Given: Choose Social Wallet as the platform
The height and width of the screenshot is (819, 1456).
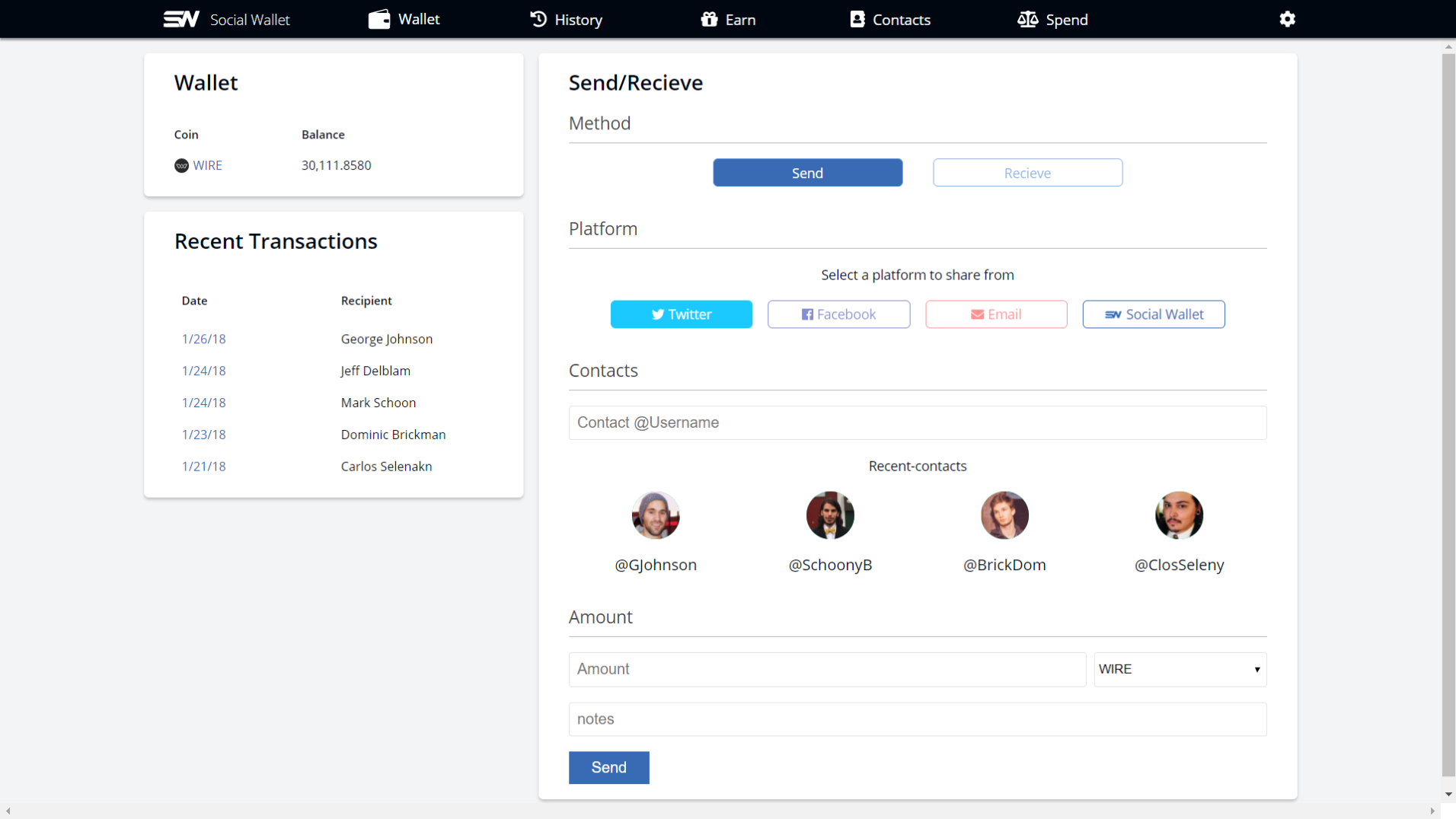Looking at the screenshot, I should pos(1154,314).
